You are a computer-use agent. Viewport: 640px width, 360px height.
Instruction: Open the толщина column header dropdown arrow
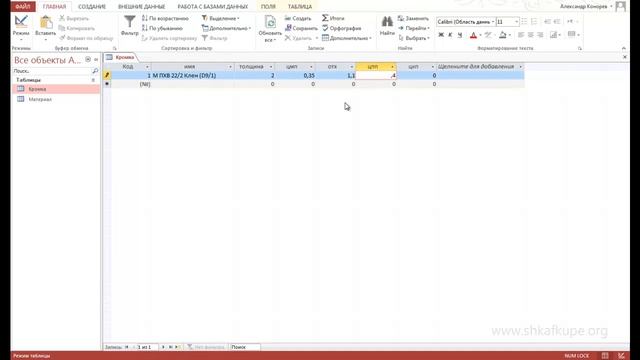coord(271,67)
